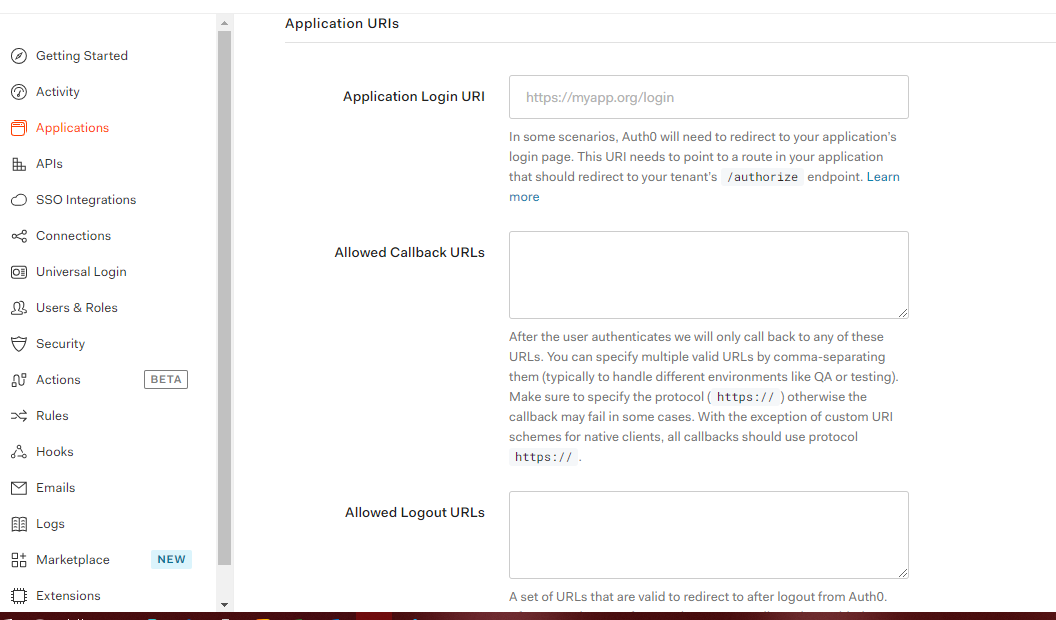The width and height of the screenshot is (1056, 620).
Task: Click the Actions flow icon
Action: click(19, 380)
